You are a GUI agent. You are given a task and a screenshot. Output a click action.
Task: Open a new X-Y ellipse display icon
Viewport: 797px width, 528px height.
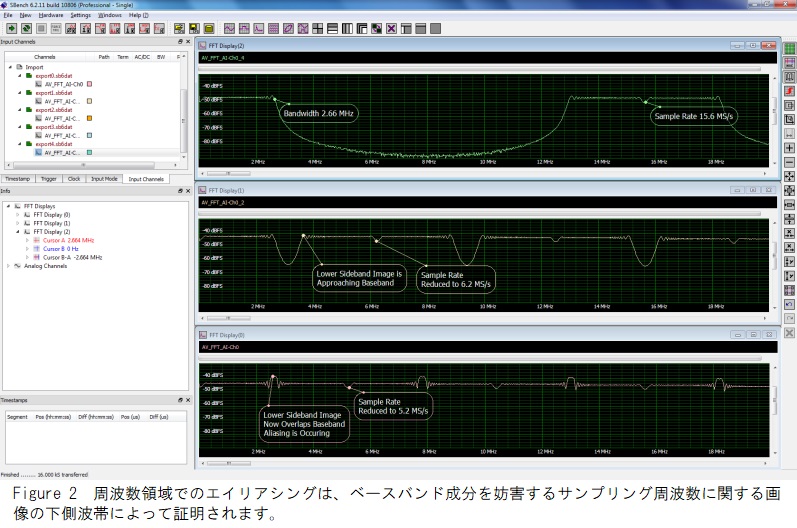(288, 28)
